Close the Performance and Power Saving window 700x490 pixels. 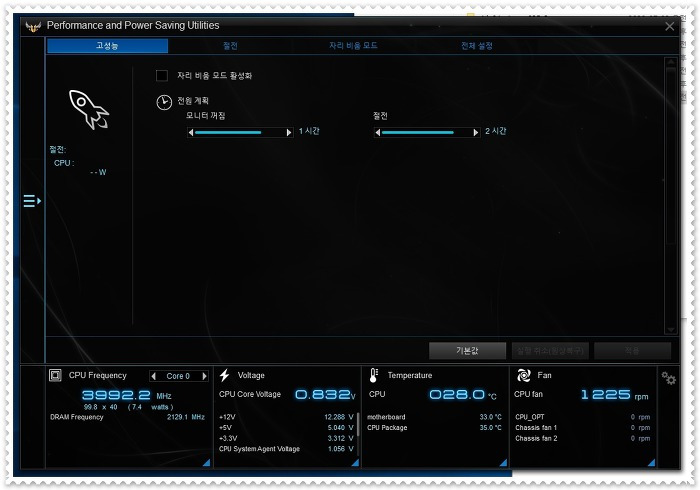pyautogui.click(x=669, y=26)
